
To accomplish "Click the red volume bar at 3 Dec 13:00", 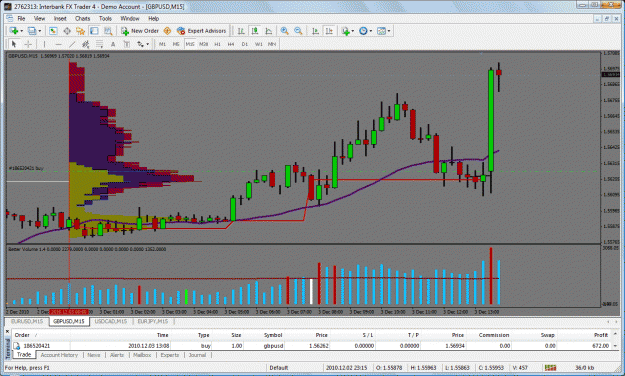I will [491, 276].
